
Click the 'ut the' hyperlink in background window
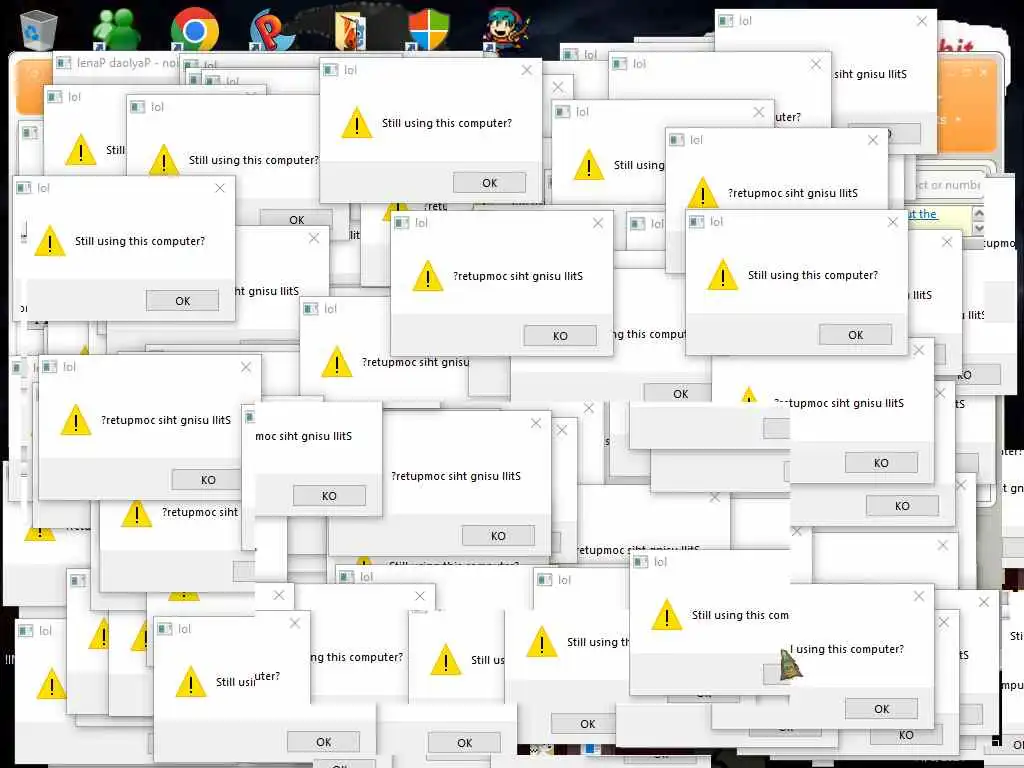pyautogui.click(x=921, y=214)
